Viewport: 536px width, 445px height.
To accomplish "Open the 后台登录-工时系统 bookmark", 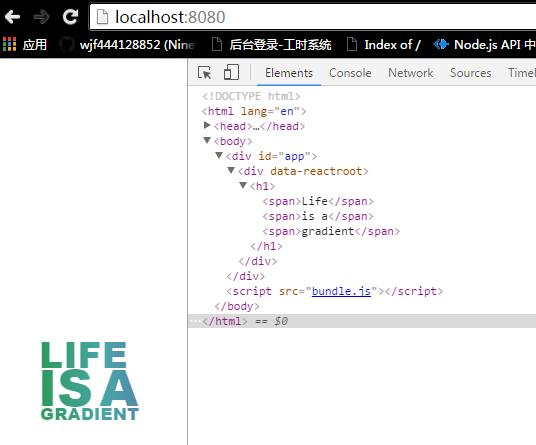I will [x=272, y=45].
